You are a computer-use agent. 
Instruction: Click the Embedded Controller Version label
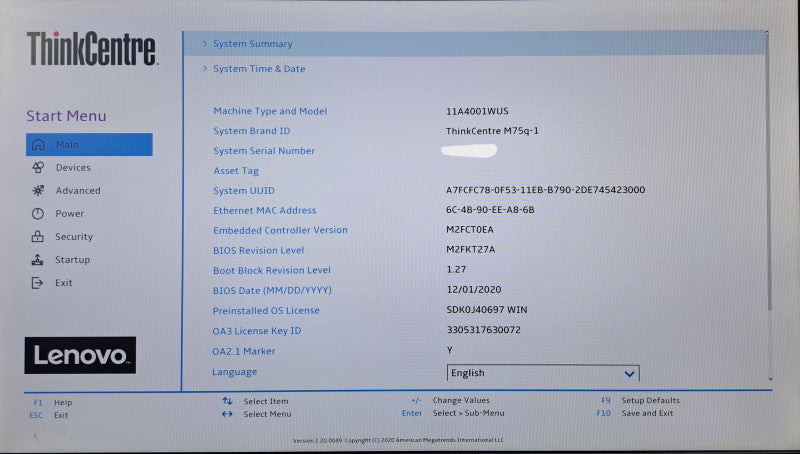click(x=280, y=231)
